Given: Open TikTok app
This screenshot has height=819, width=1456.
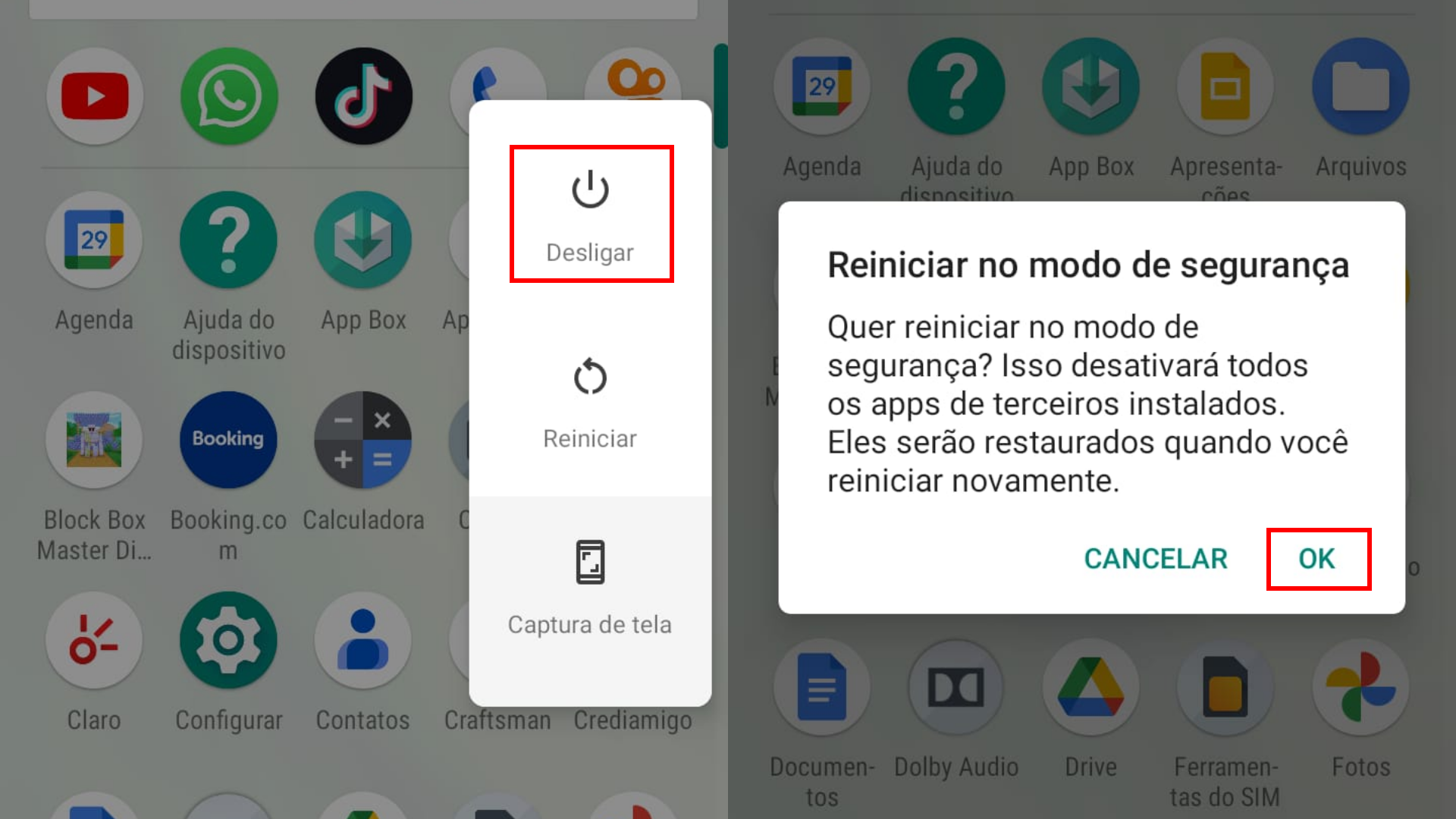Looking at the screenshot, I should pyautogui.click(x=363, y=96).
